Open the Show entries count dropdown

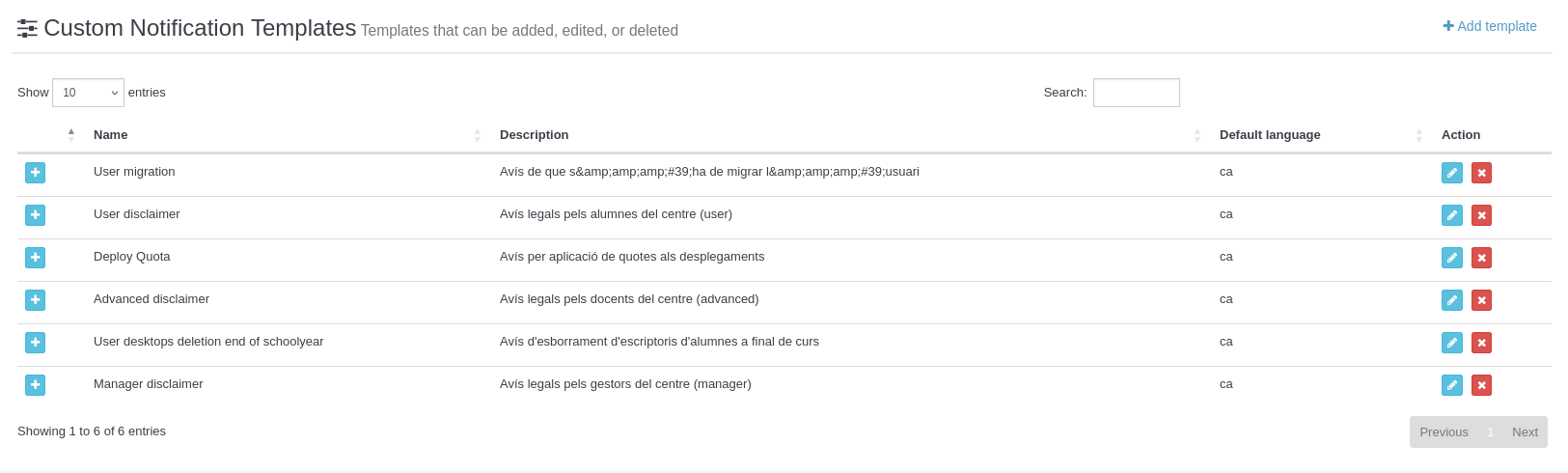click(88, 93)
